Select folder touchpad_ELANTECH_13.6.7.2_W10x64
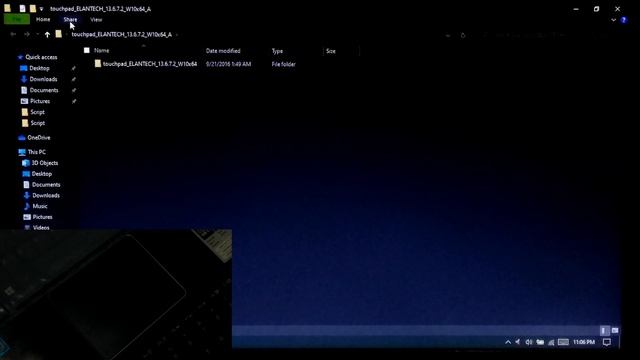 pos(150,64)
